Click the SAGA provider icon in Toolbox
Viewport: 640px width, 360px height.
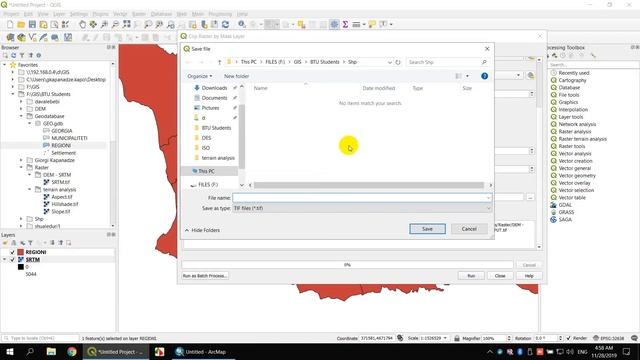click(553, 220)
